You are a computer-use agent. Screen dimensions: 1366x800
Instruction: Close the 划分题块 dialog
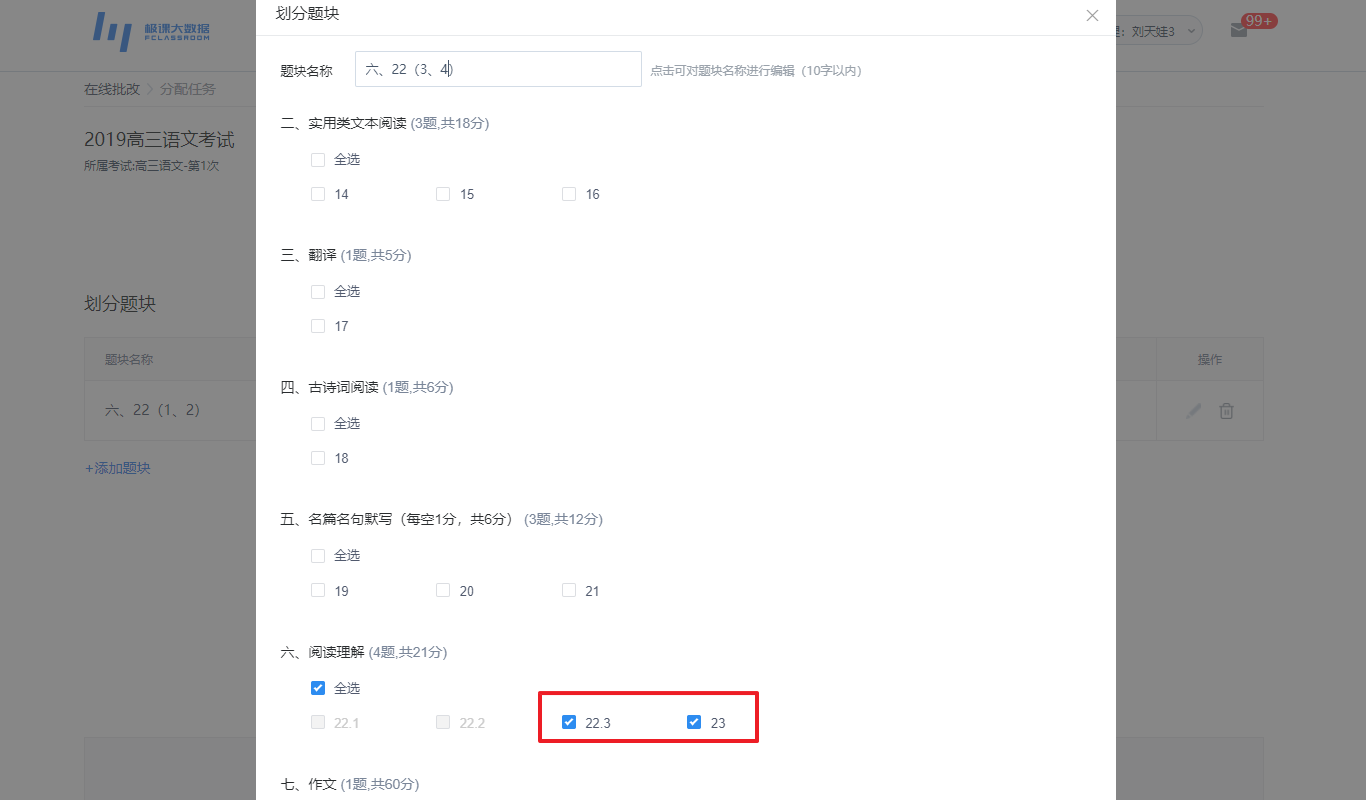(1092, 15)
